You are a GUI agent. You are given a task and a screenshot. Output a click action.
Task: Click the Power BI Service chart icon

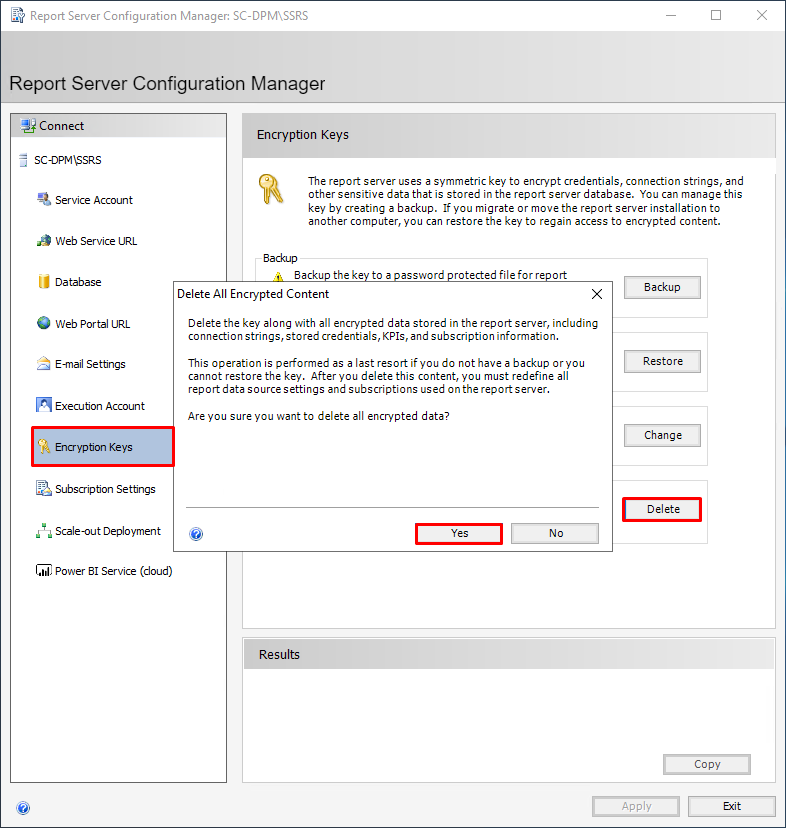pyautogui.click(x=43, y=570)
